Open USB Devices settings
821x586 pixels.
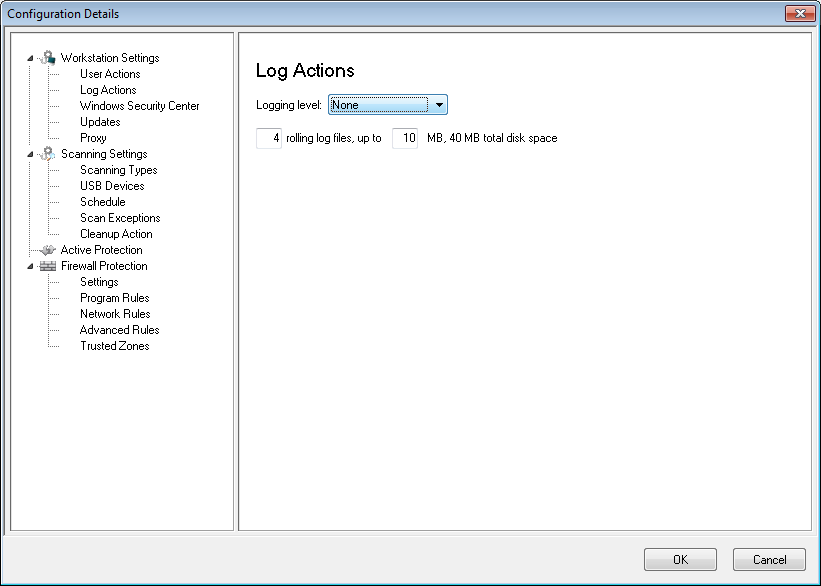pos(112,186)
